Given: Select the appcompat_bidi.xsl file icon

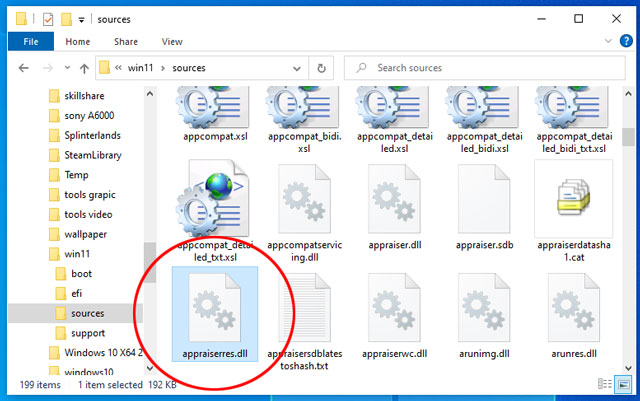Looking at the screenshot, I should click(304, 107).
